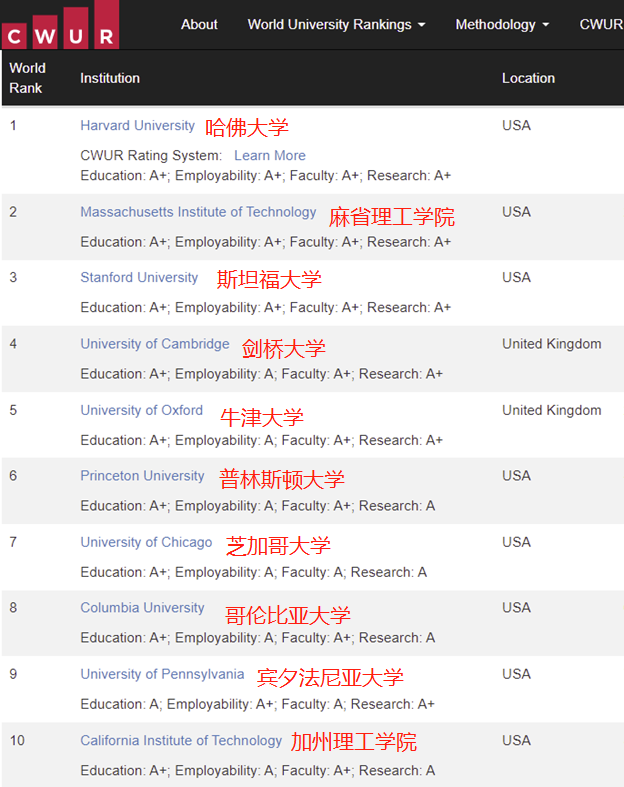This screenshot has width=624, height=787.
Task: Select the ratings line under University of Oxford
Action: click(x=262, y=440)
